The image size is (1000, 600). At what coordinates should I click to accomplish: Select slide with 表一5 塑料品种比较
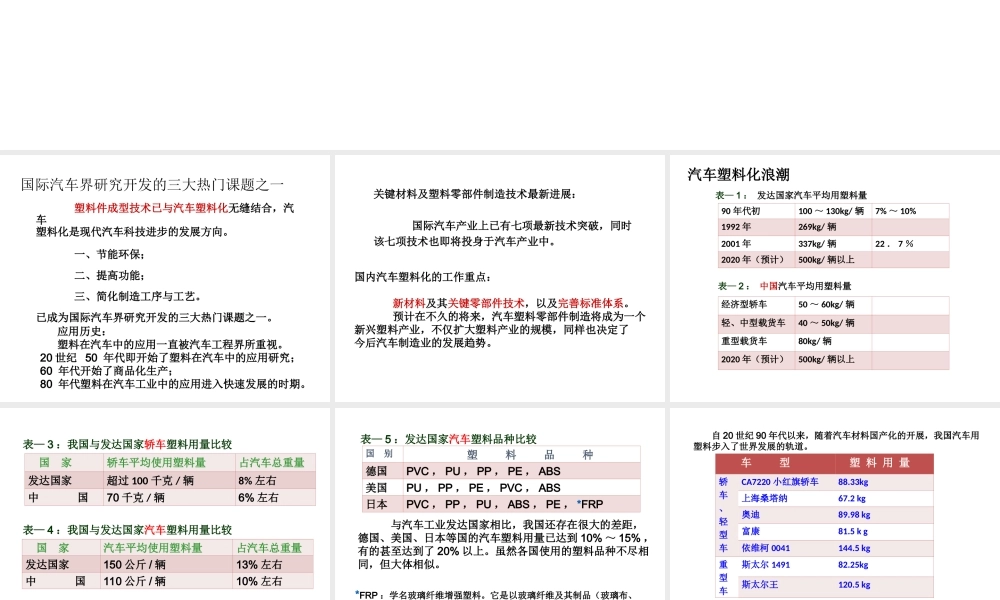click(x=499, y=504)
